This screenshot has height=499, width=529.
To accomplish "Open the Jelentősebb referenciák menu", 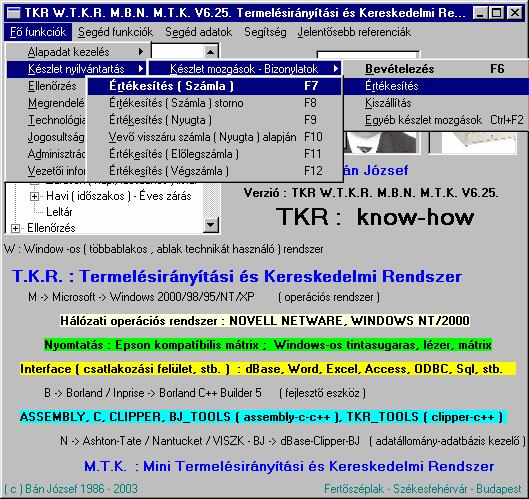I will pos(354,32).
